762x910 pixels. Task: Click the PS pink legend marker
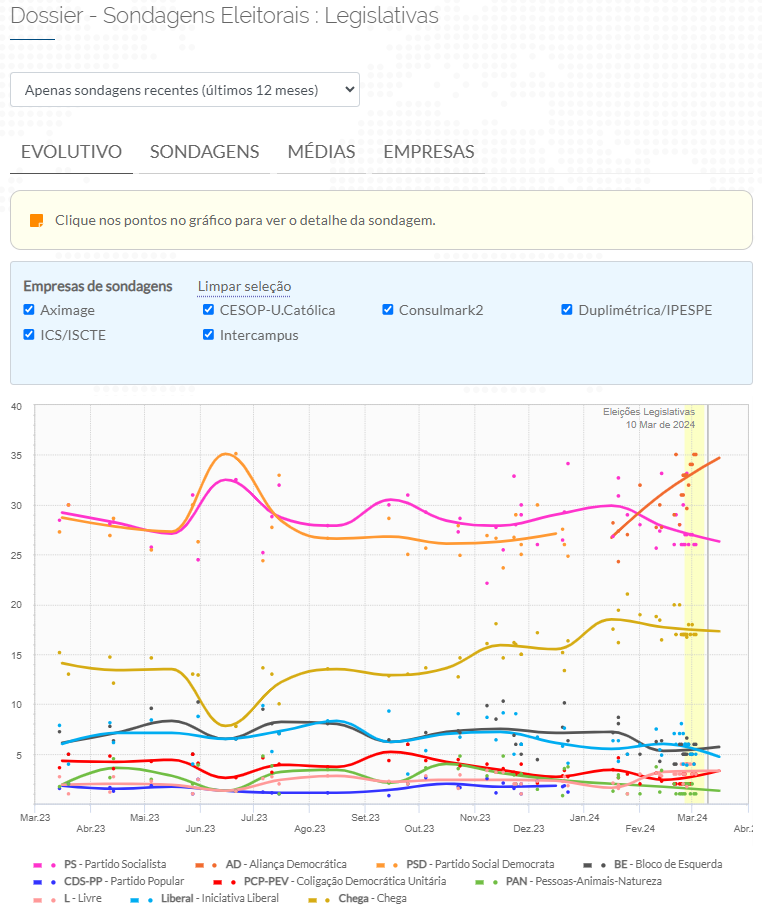[x=44, y=864]
